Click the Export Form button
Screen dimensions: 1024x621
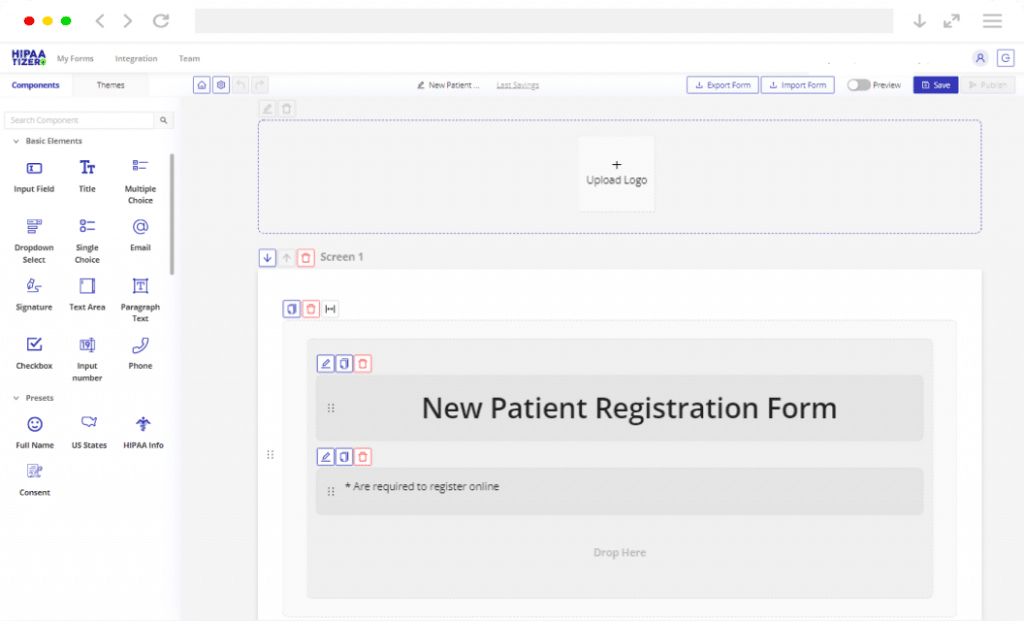coord(722,85)
